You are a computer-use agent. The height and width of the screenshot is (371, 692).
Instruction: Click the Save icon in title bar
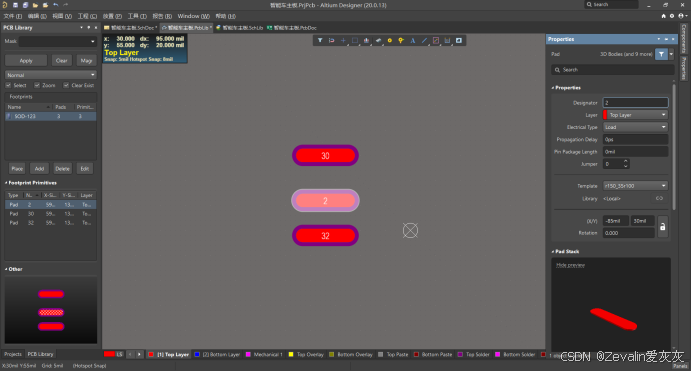click(x=15, y=5)
